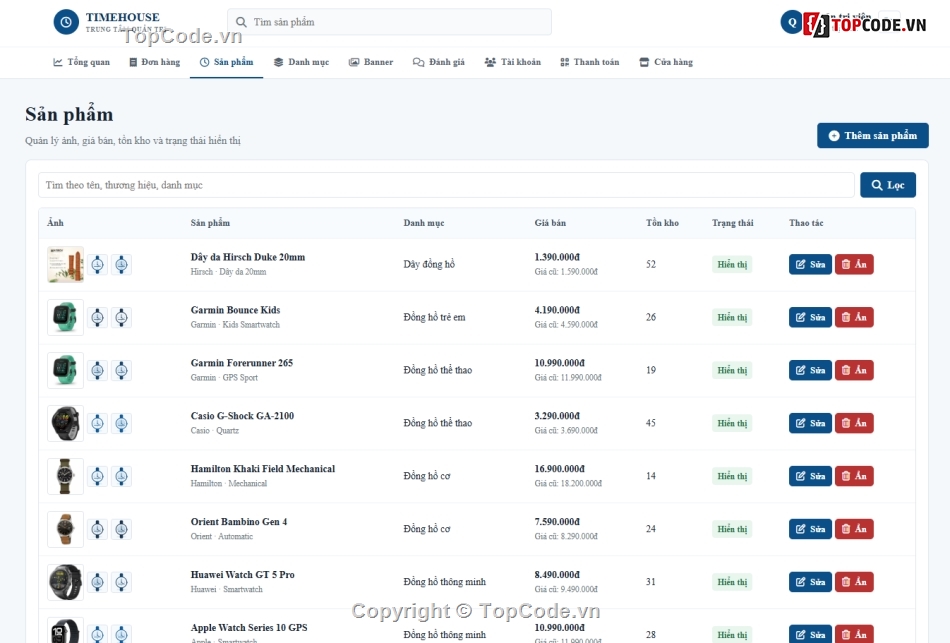Hide Casio G-Shock GA-2100 with Ẩn

click(854, 423)
